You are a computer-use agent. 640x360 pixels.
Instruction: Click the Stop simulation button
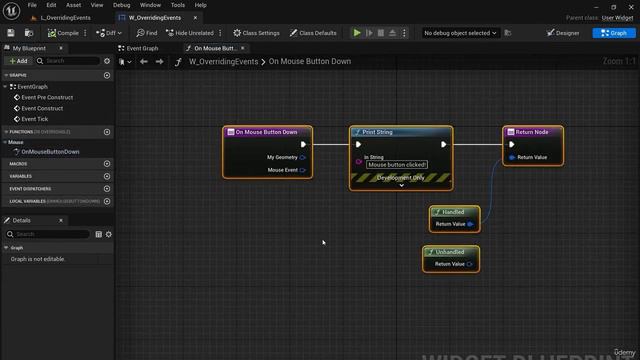click(380, 33)
